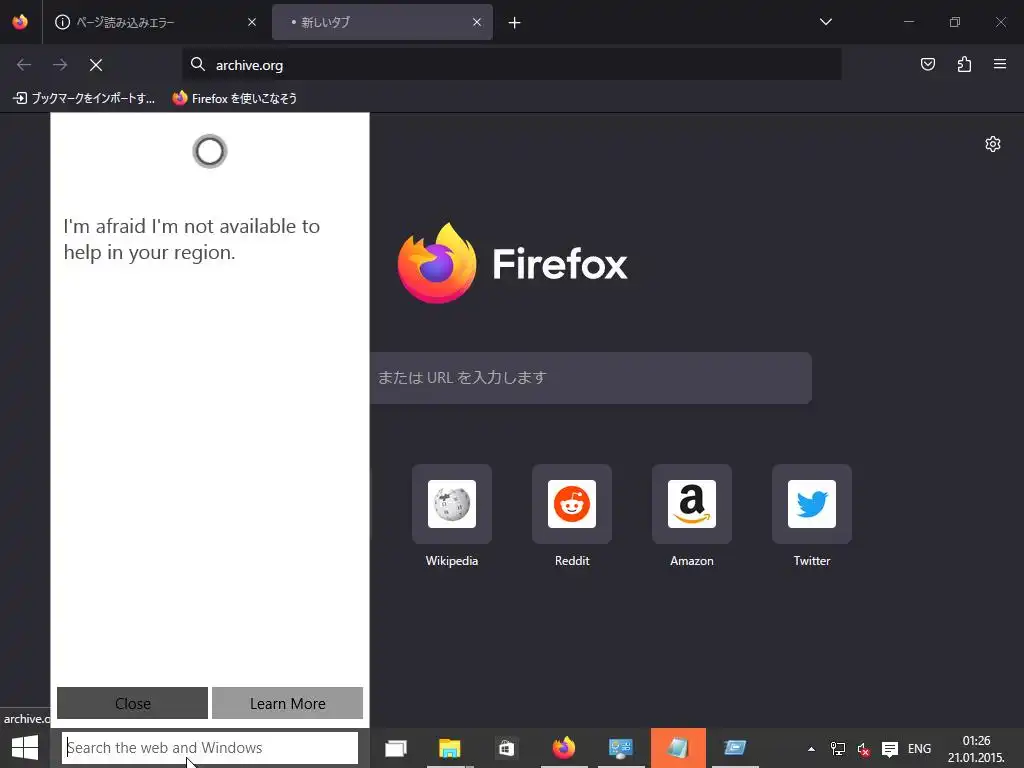The width and height of the screenshot is (1024, 768).
Task: Open the Pocket save icon
Action: click(927, 64)
